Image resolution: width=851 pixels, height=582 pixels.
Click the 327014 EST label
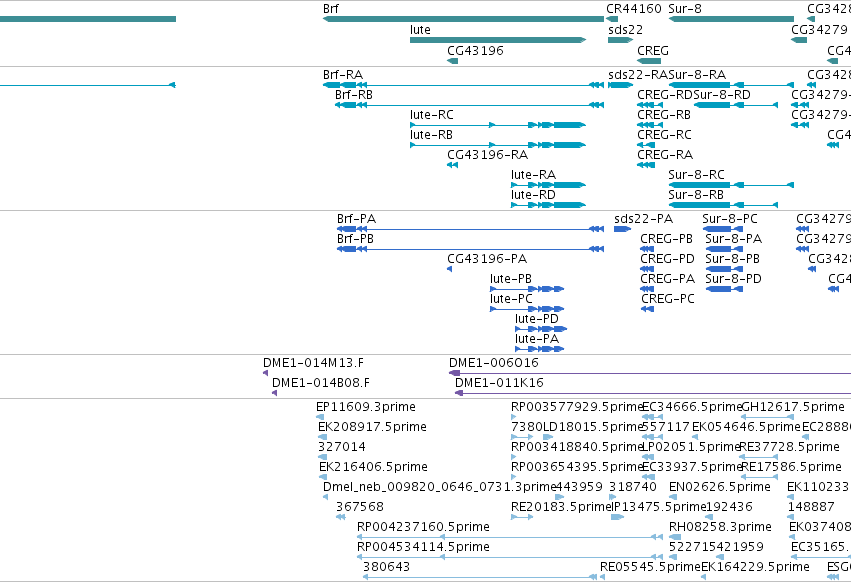(342, 447)
